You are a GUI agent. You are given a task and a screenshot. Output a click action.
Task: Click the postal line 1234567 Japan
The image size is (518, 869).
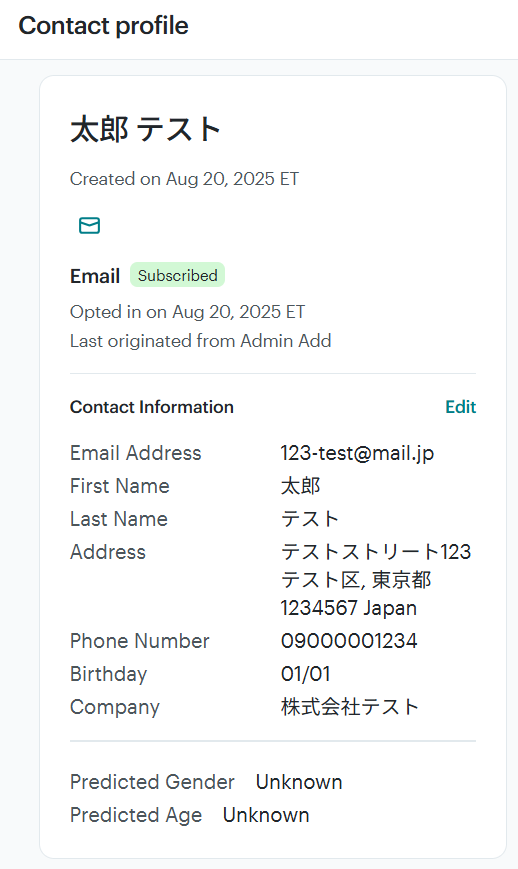pyautogui.click(x=348, y=608)
